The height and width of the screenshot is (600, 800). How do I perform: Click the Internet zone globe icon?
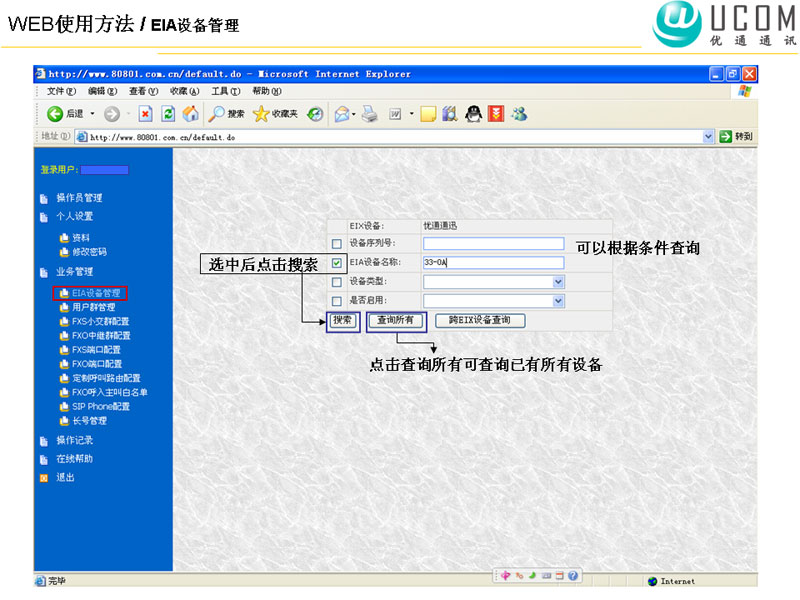pos(652,581)
